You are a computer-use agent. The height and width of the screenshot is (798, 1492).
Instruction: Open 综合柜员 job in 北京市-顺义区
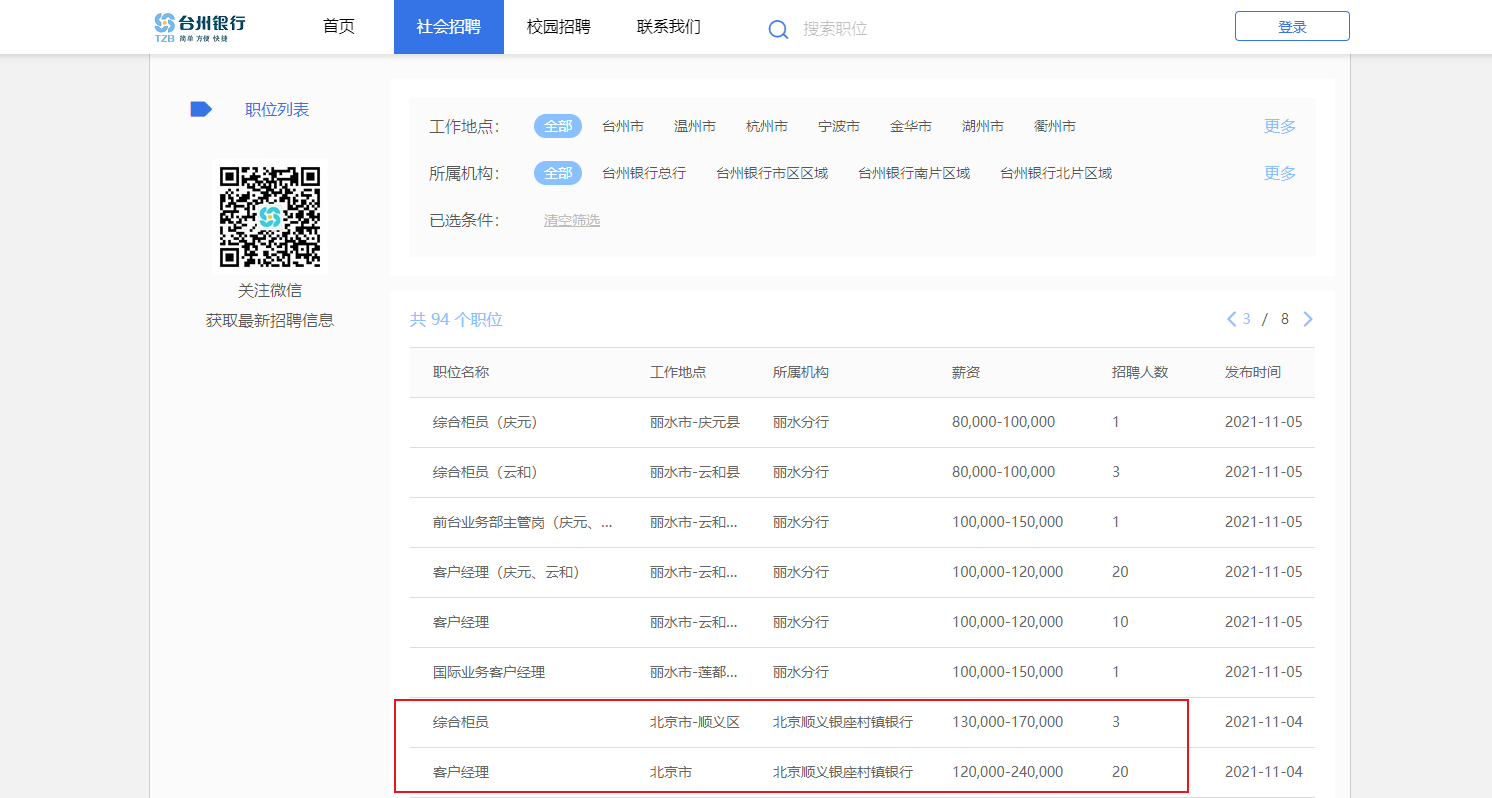(461, 722)
